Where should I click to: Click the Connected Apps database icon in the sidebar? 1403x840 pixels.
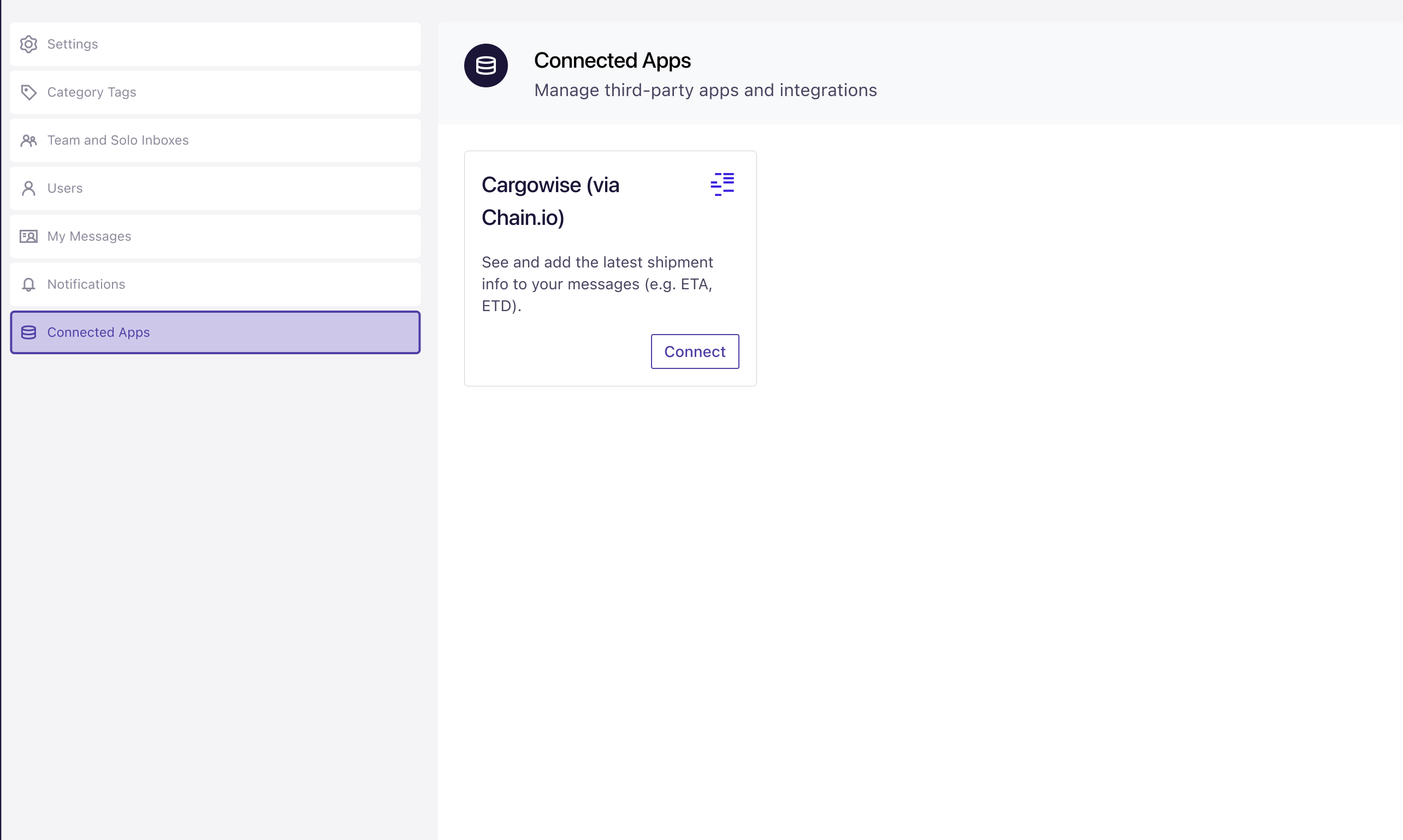28,332
